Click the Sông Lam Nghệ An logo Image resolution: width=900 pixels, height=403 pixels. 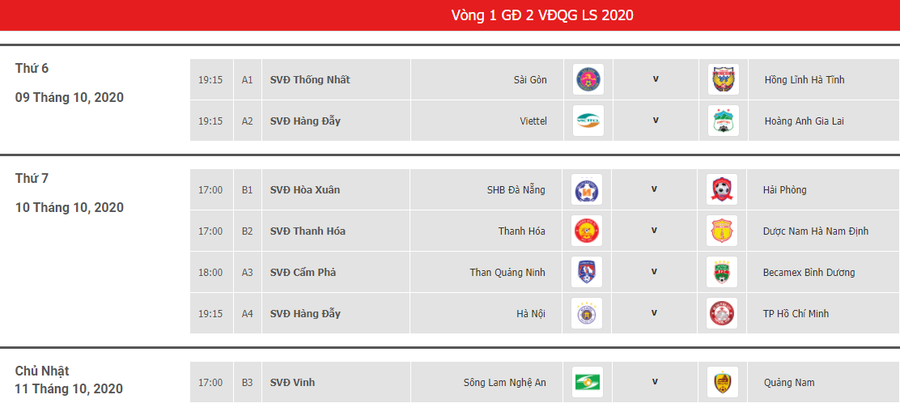tap(588, 381)
